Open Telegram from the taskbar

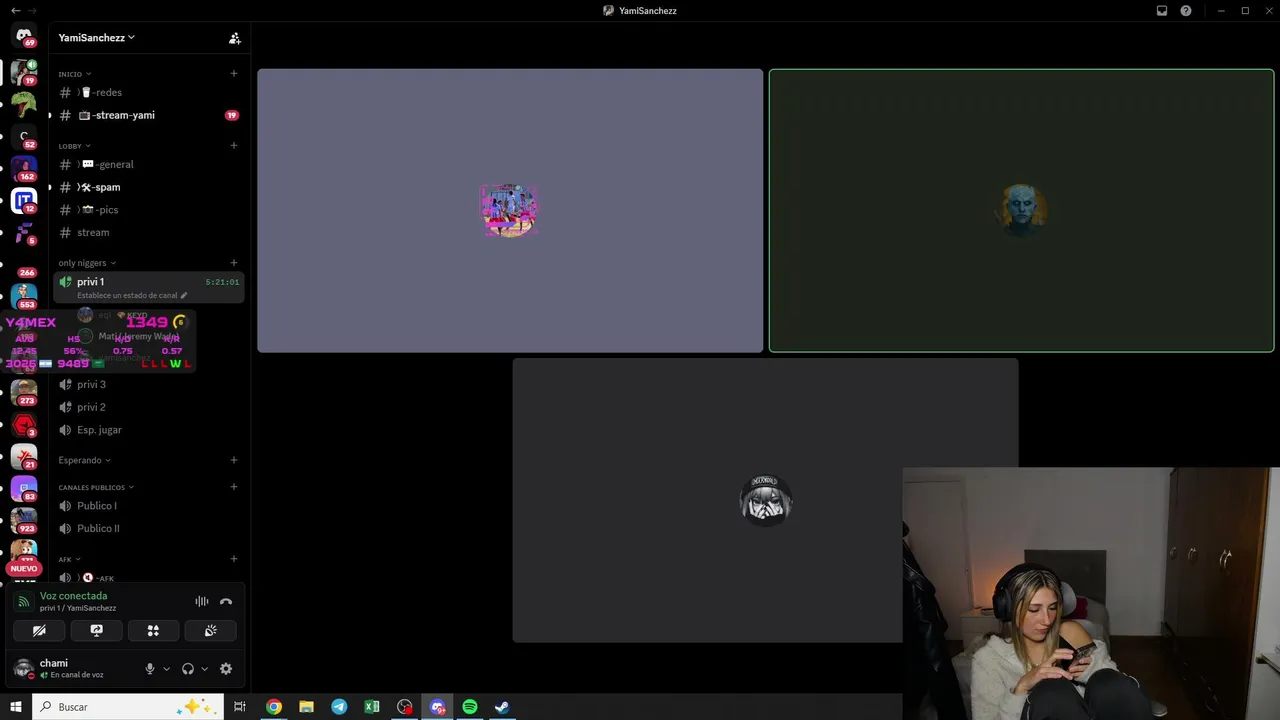[339, 707]
